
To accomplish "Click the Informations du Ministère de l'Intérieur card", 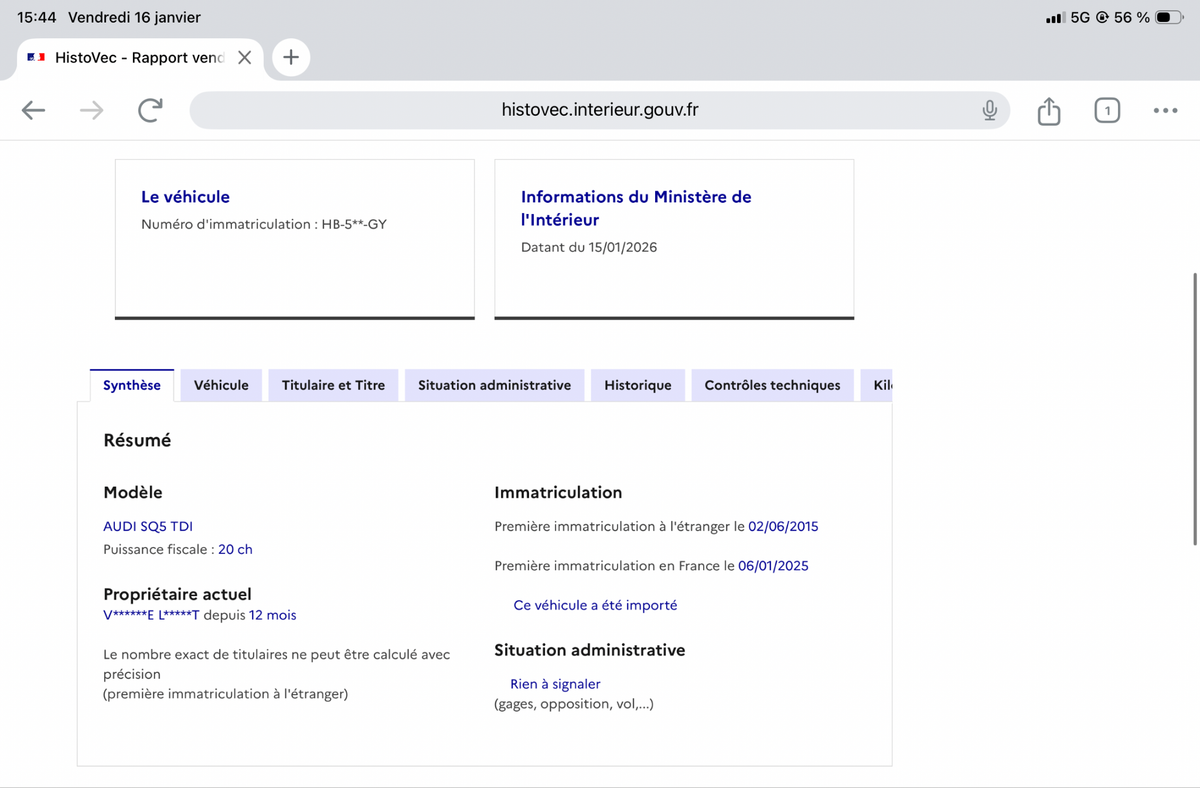I will tap(674, 238).
